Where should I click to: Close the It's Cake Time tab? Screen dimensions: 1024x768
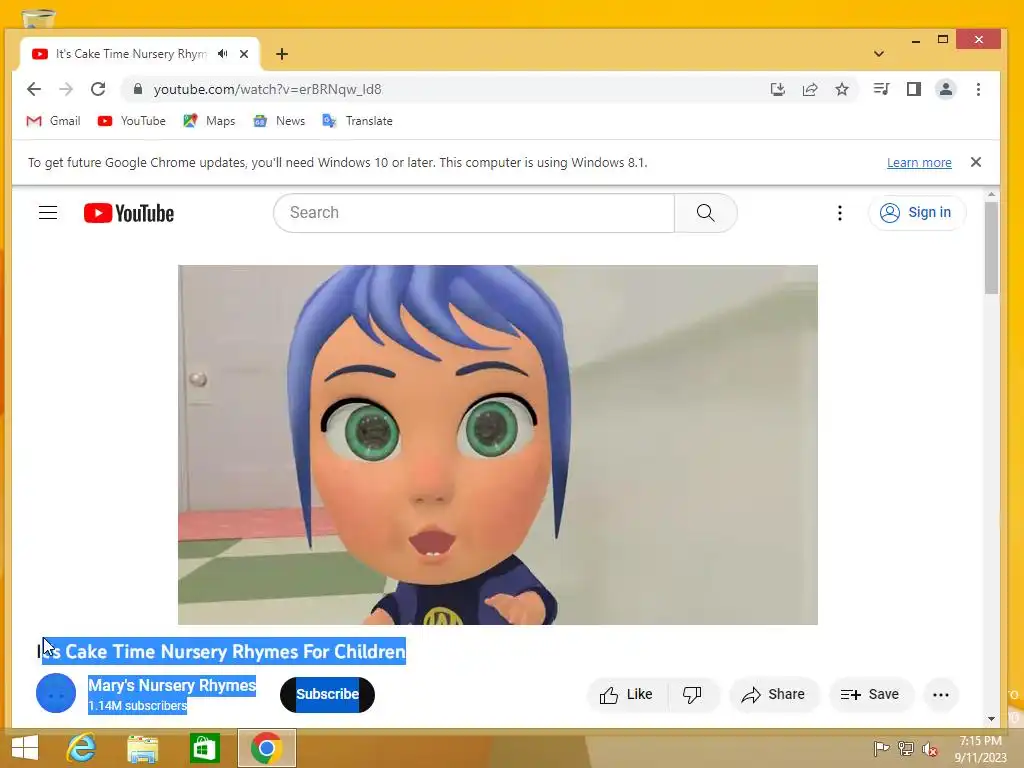pos(244,54)
